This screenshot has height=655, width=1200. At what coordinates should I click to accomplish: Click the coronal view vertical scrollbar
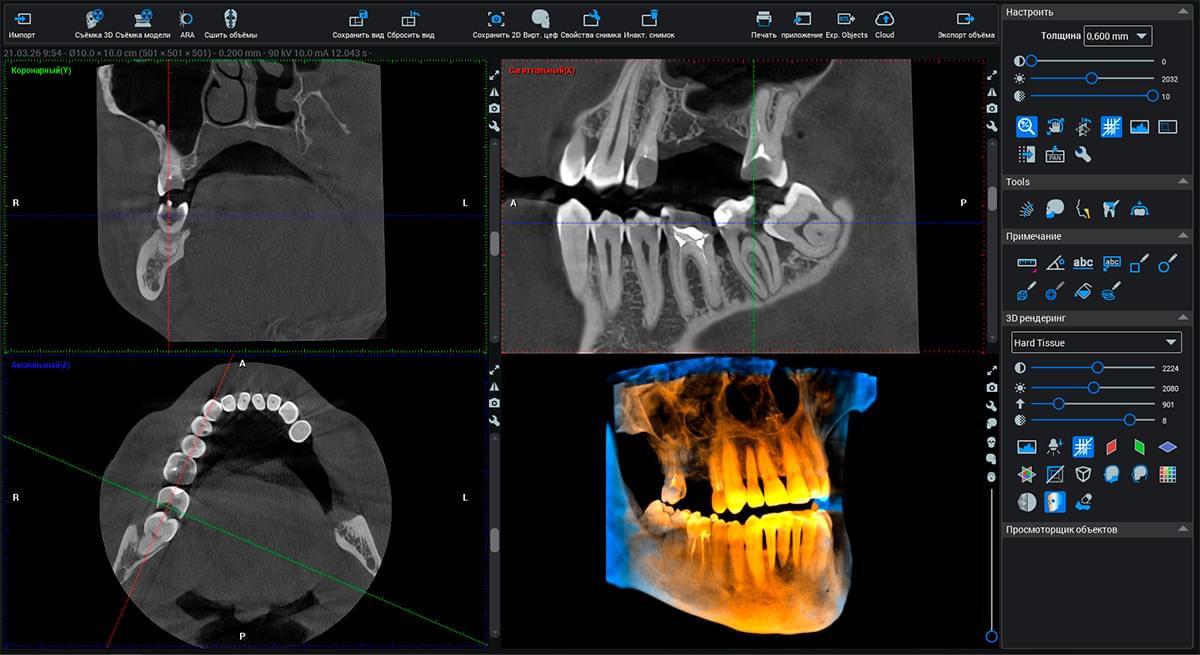pos(494,244)
